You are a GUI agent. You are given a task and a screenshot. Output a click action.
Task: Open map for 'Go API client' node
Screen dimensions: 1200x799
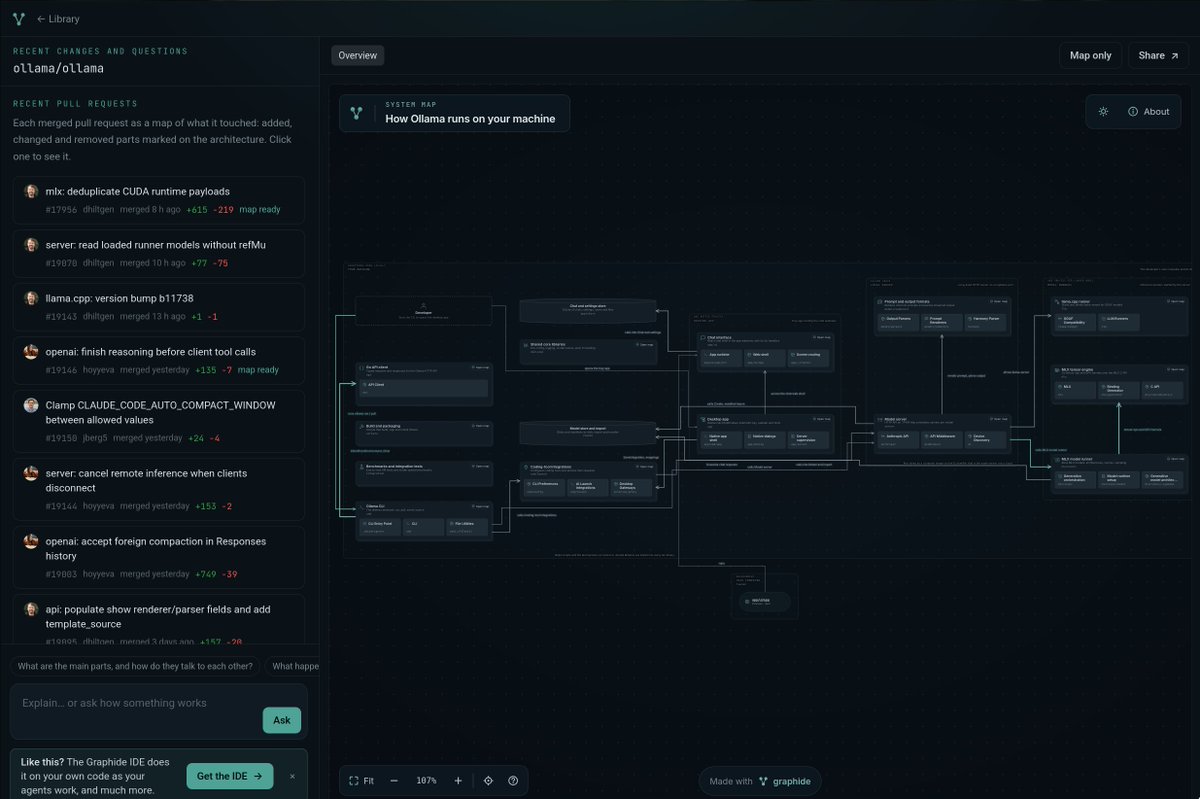(482, 367)
